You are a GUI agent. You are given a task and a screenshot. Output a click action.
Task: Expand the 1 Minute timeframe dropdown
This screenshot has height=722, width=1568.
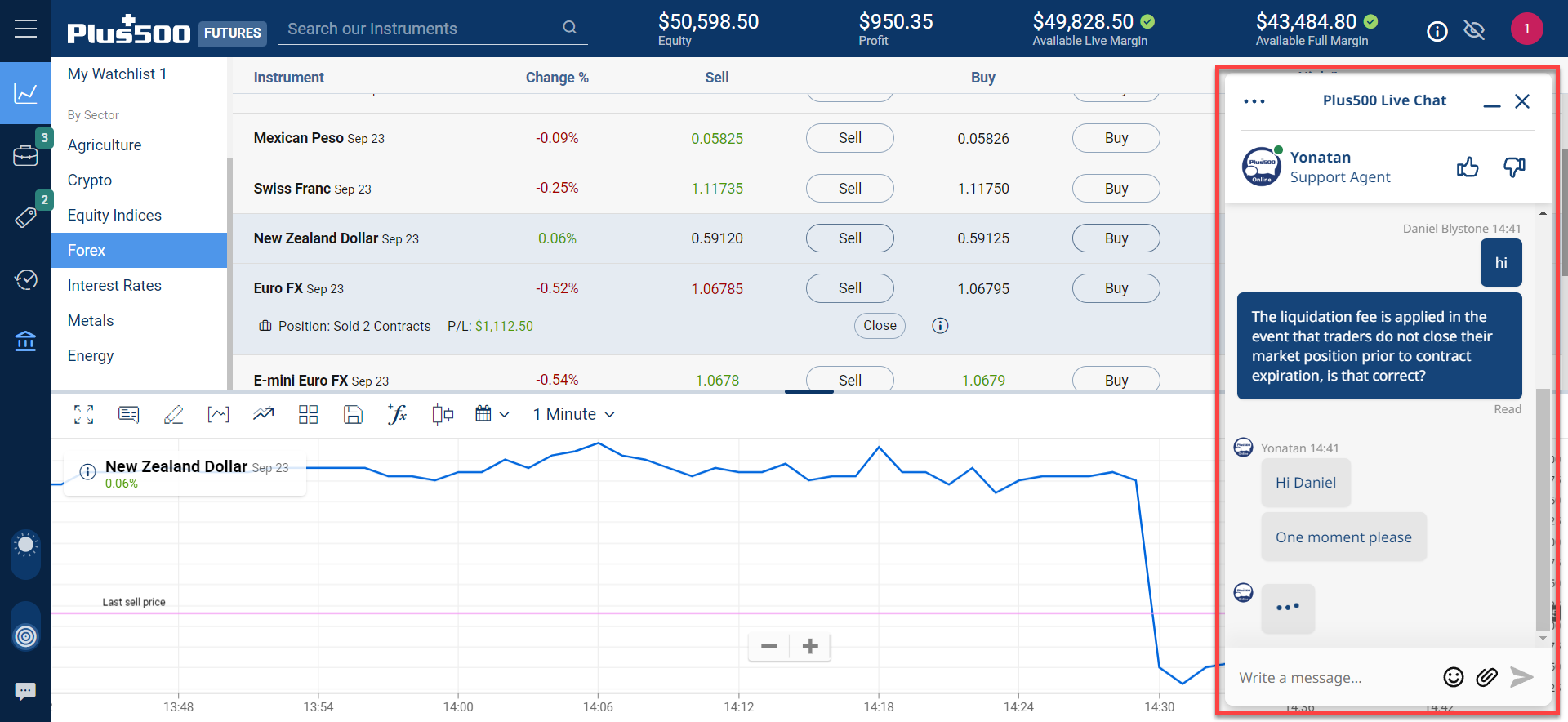(573, 415)
